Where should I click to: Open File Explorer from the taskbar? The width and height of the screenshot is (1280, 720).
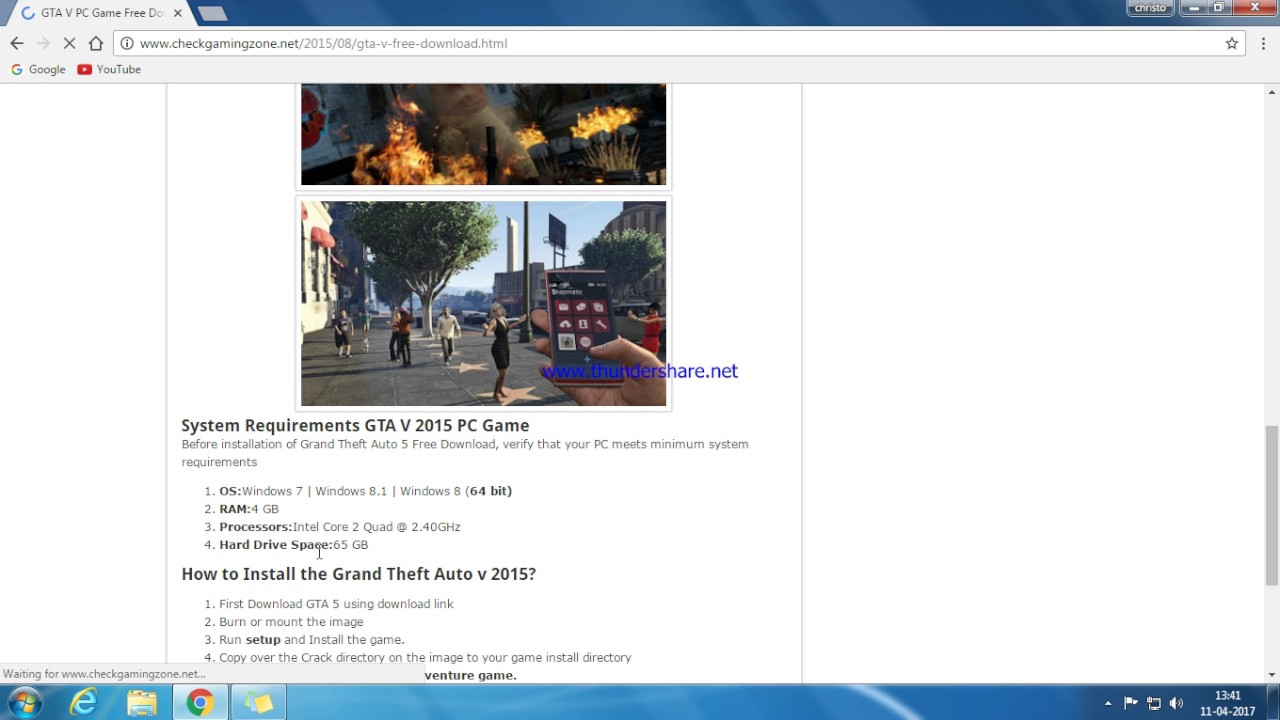pos(141,703)
